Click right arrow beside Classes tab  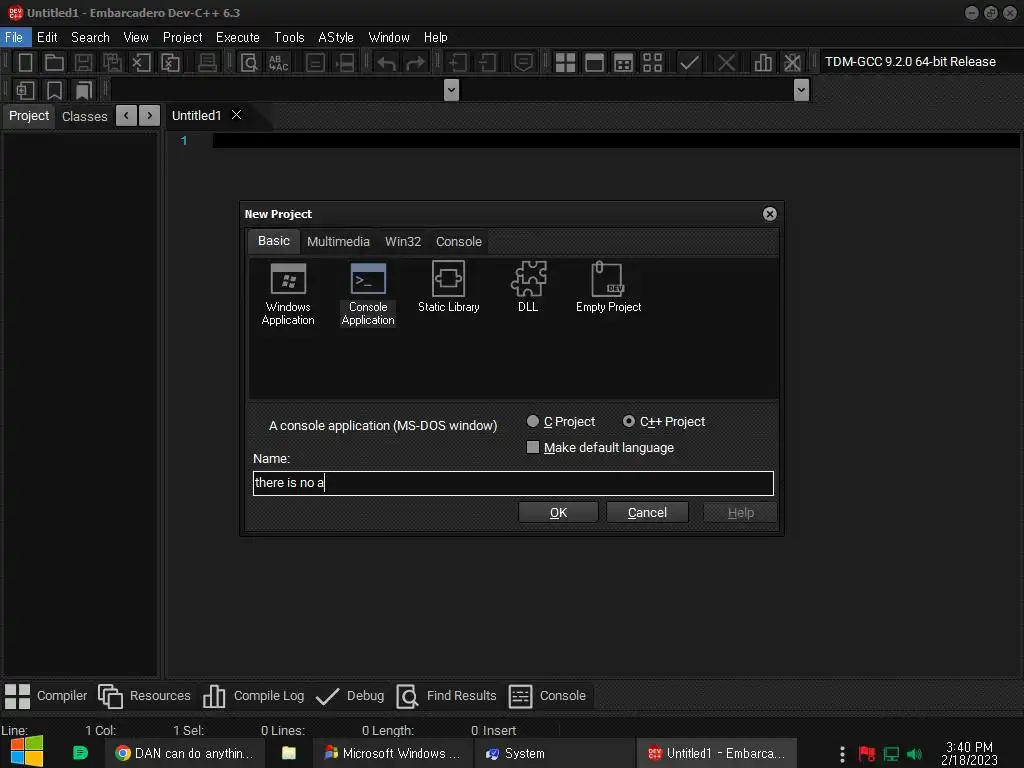(x=150, y=116)
